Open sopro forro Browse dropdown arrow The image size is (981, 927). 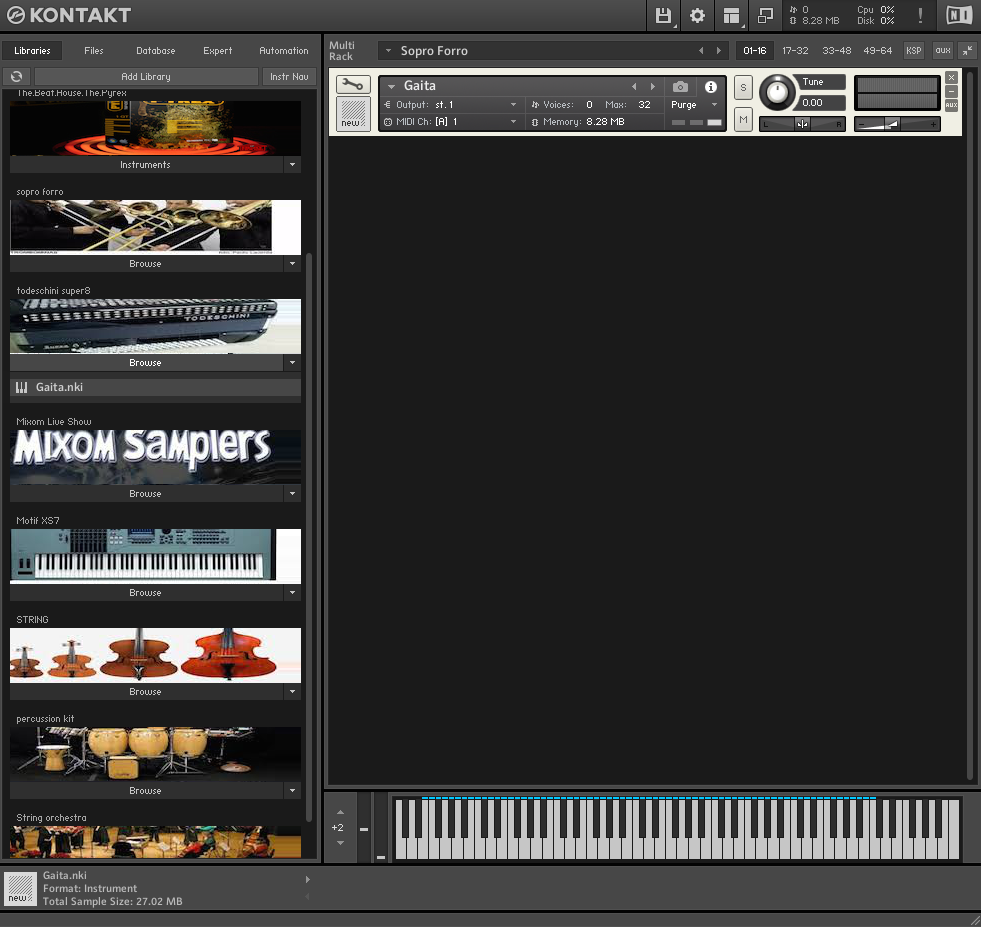(x=292, y=263)
